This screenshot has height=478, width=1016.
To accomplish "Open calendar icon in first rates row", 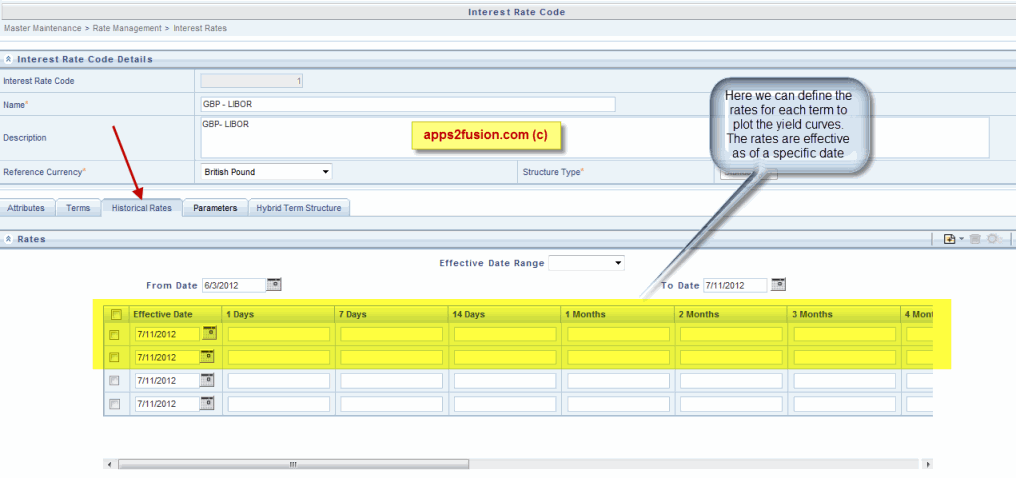I will [x=207, y=334].
